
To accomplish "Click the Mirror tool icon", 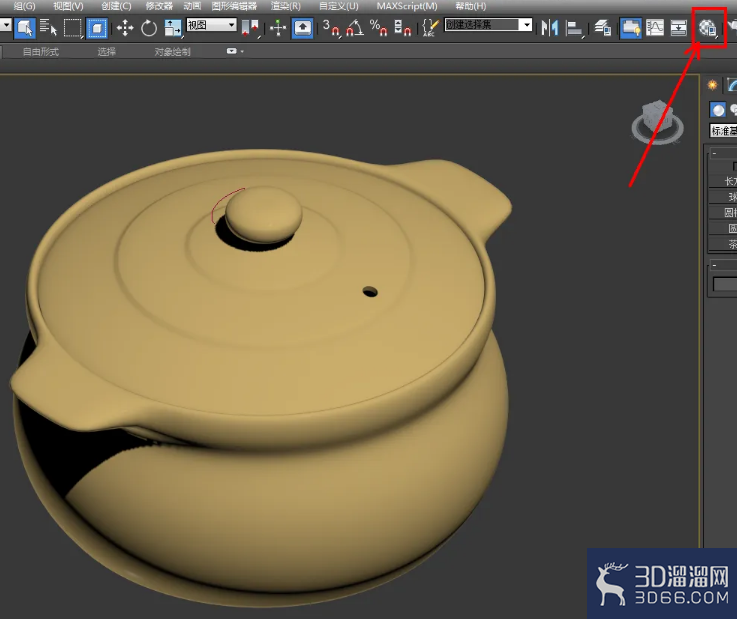I will click(x=549, y=28).
